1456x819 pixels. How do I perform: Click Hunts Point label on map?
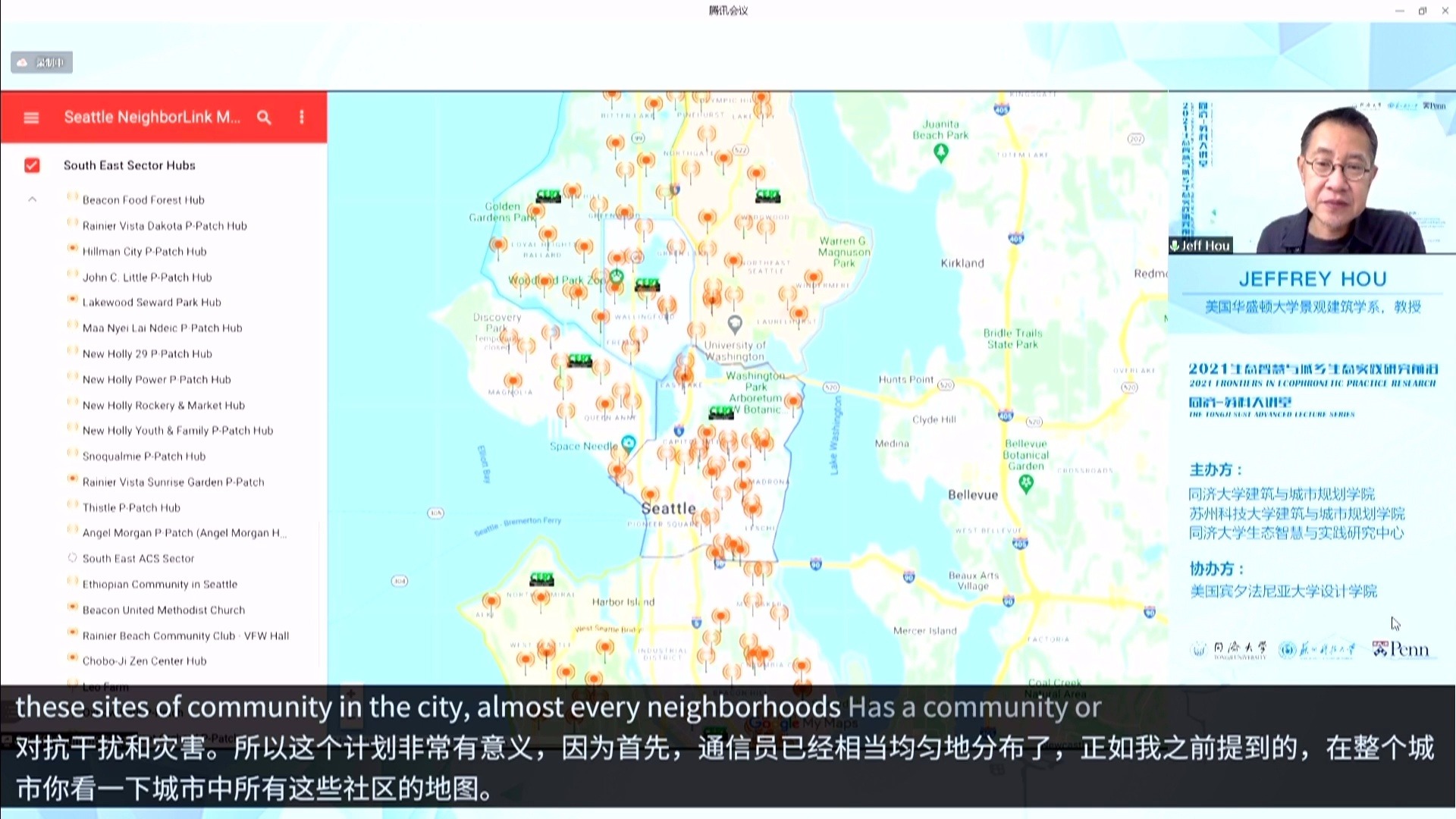906,379
